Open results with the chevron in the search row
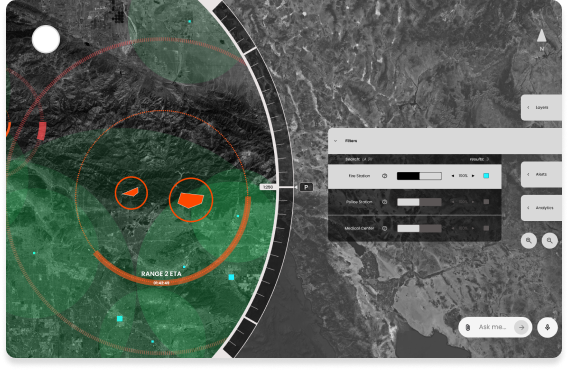This screenshot has height=370, width=568. (488, 159)
